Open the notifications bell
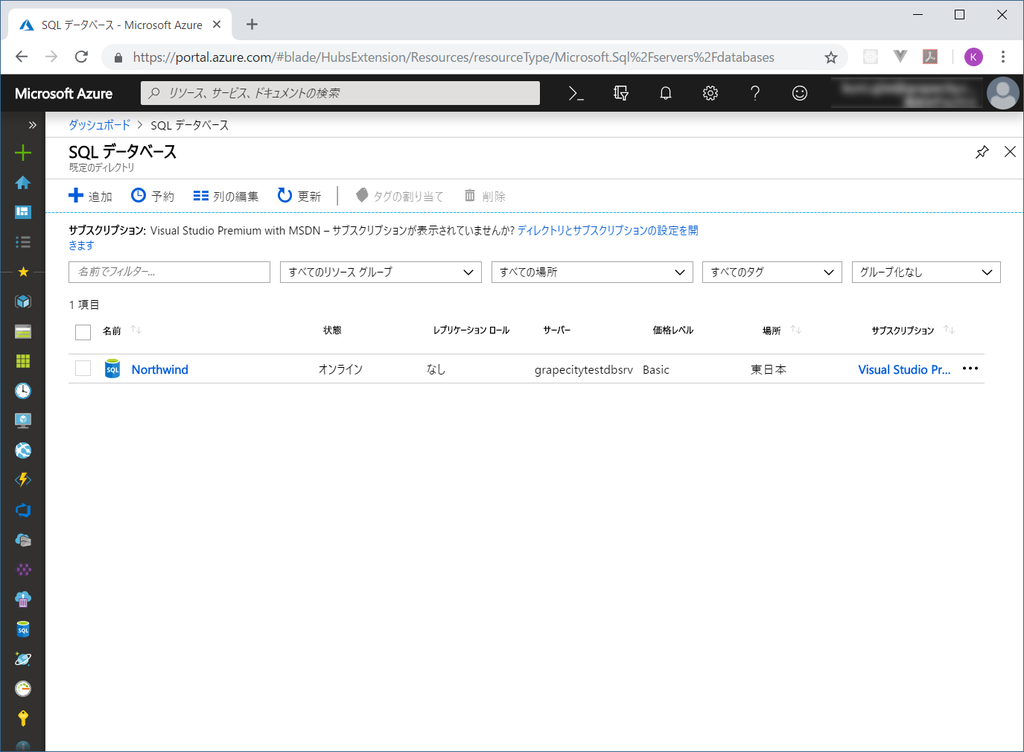Image resolution: width=1024 pixels, height=752 pixels. pos(665,93)
